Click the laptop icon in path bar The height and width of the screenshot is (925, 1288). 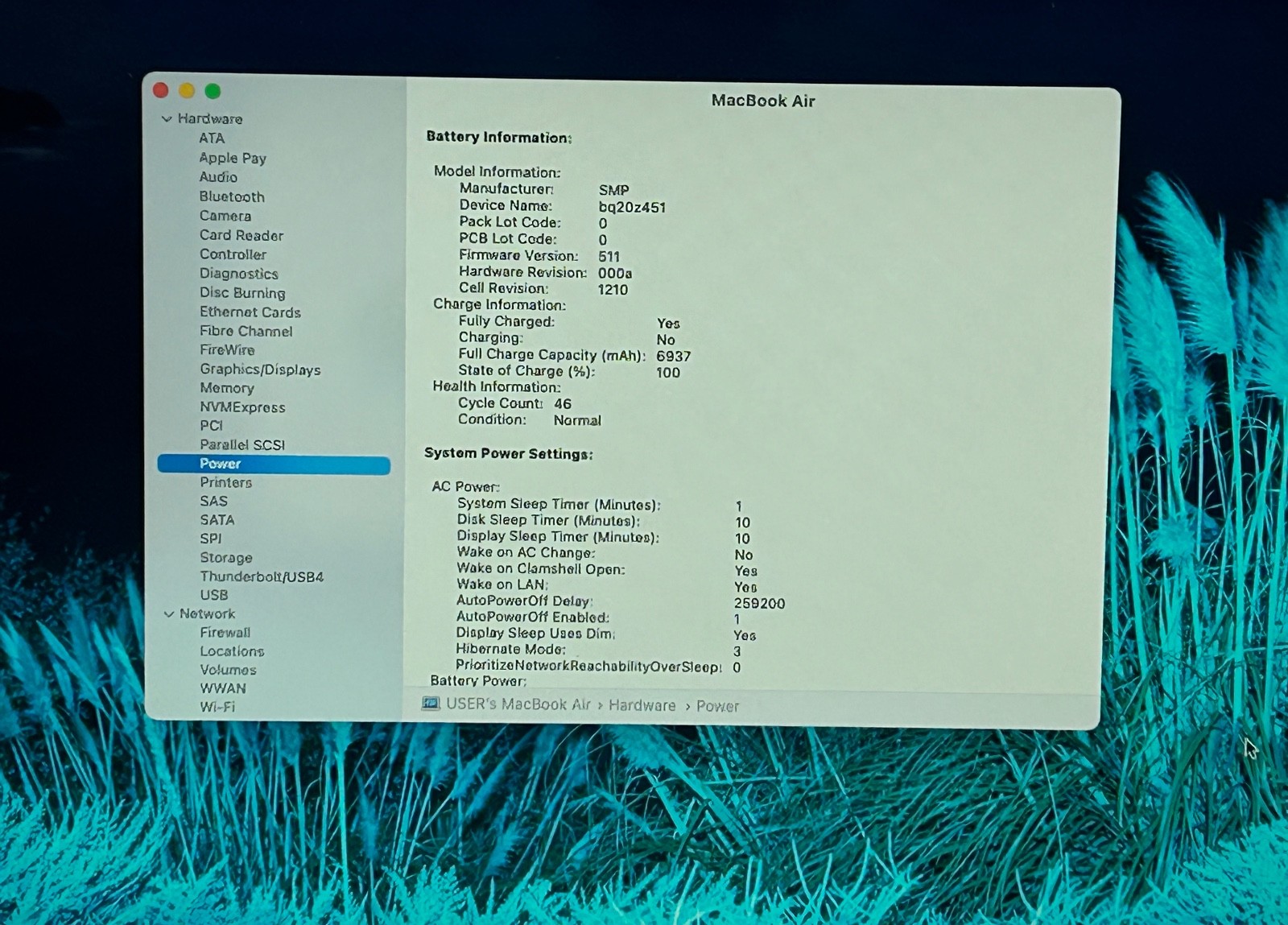click(x=431, y=704)
